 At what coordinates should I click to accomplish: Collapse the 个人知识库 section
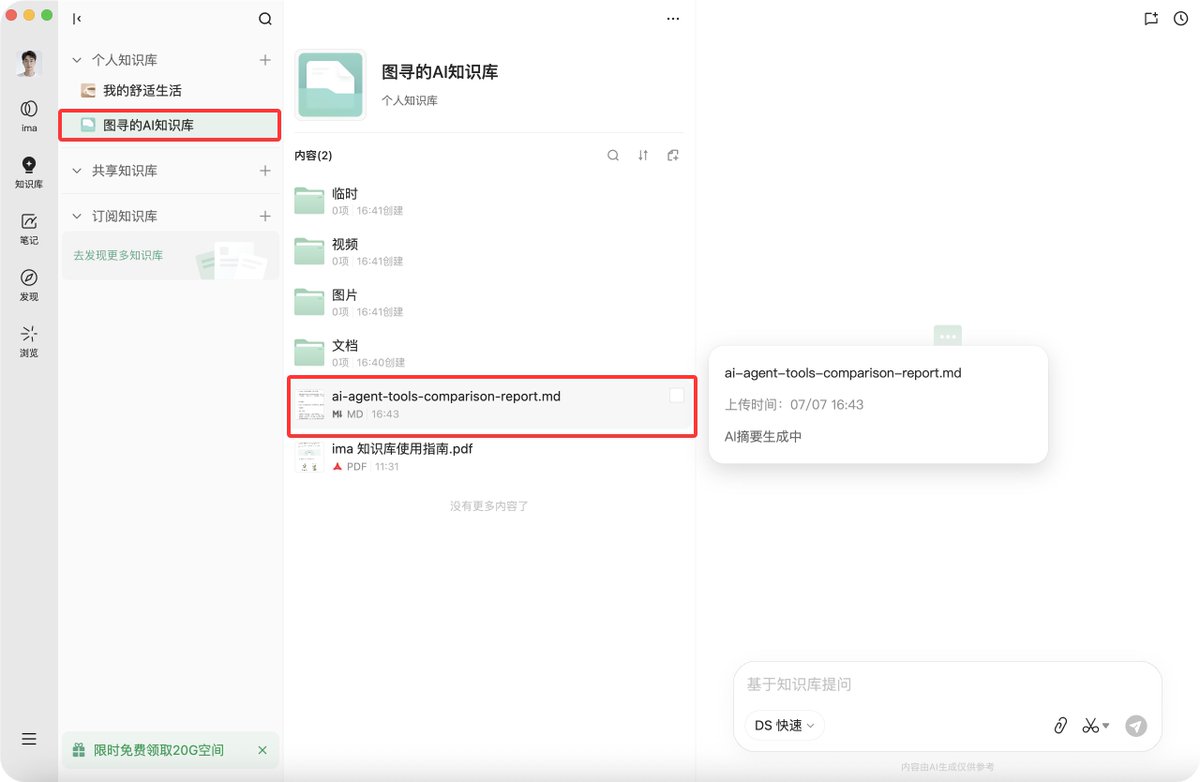pos(77,61)
